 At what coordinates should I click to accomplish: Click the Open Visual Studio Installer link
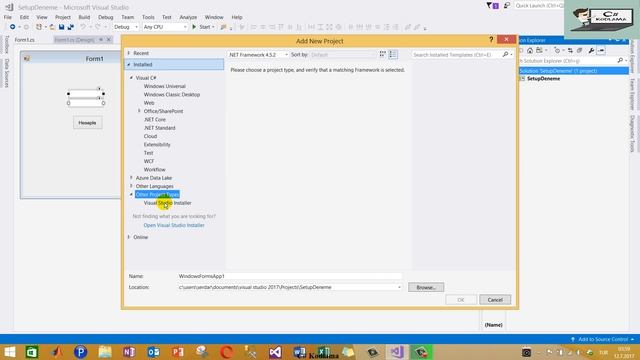click(174, 225)
